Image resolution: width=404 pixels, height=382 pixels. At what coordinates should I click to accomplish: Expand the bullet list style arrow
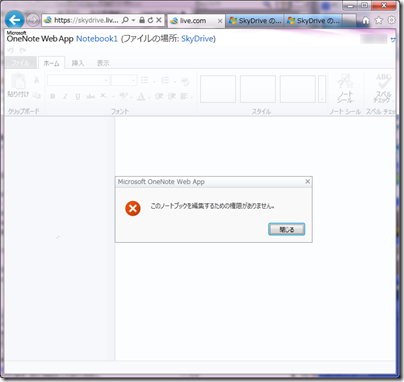pyautogui.click(x=154, y=81)
